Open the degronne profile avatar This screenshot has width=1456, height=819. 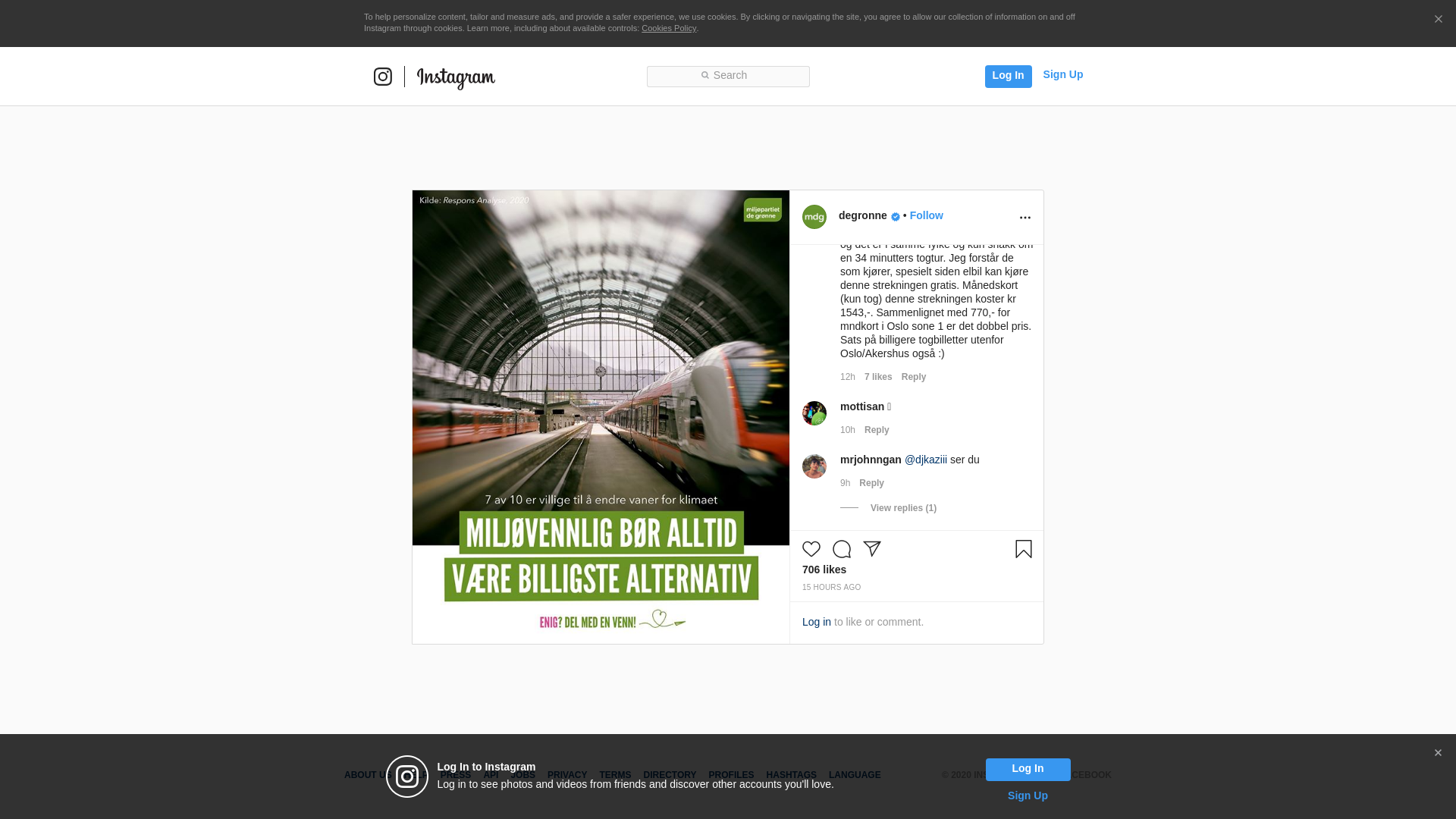tap(814, 217)
